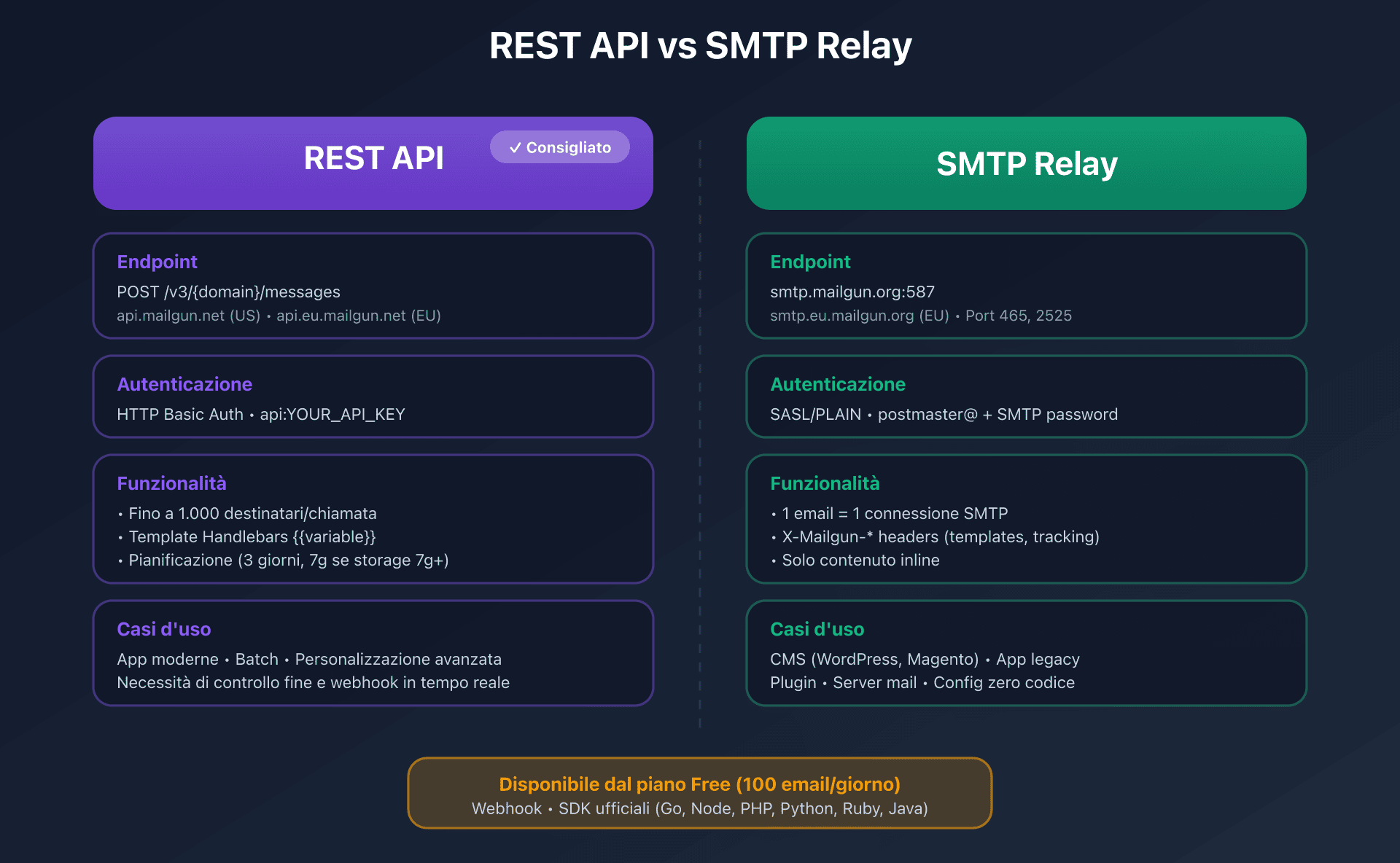The width and height of the screenshot is (1400, 863).
Task: Click the orange Free plan banner
Action: point(700,792)
